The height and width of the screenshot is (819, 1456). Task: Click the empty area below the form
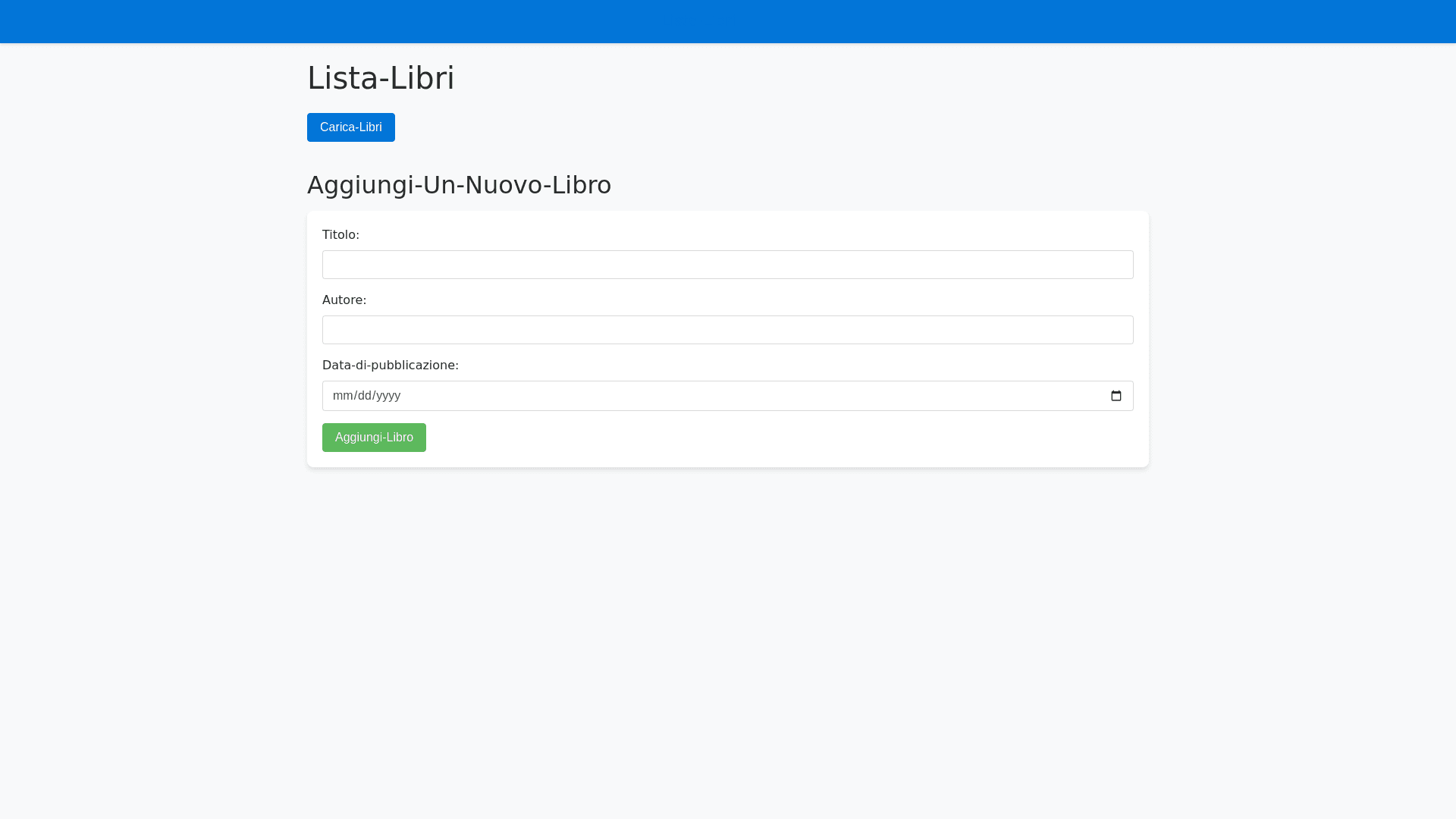[x=728, y=645]
